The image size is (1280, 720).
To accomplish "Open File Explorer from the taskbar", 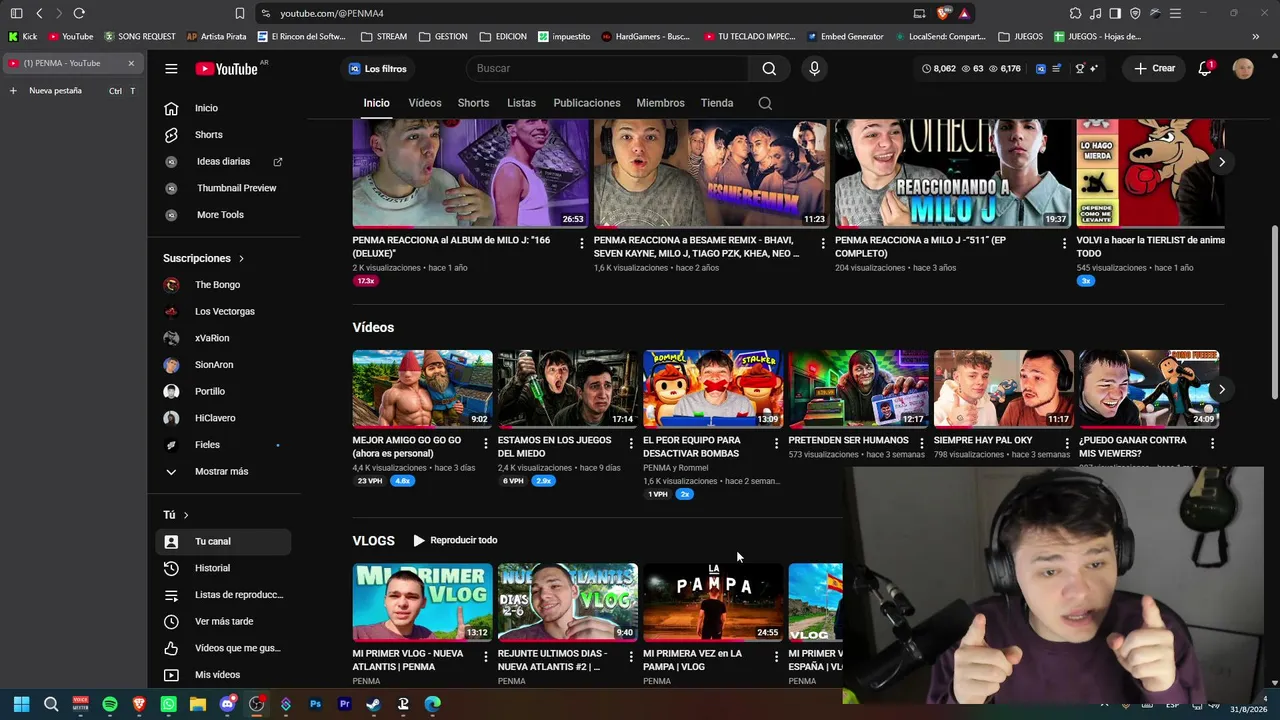I will click(198, 704).
